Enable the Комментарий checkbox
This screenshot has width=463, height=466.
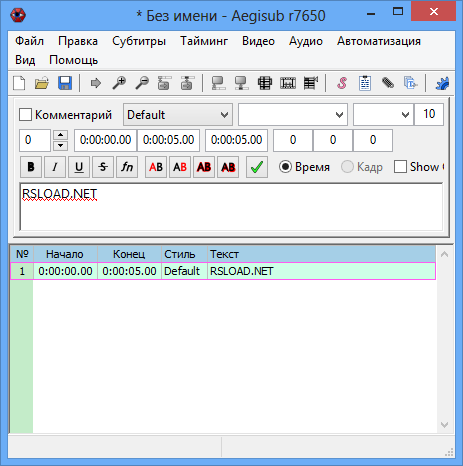click(25, 115)
